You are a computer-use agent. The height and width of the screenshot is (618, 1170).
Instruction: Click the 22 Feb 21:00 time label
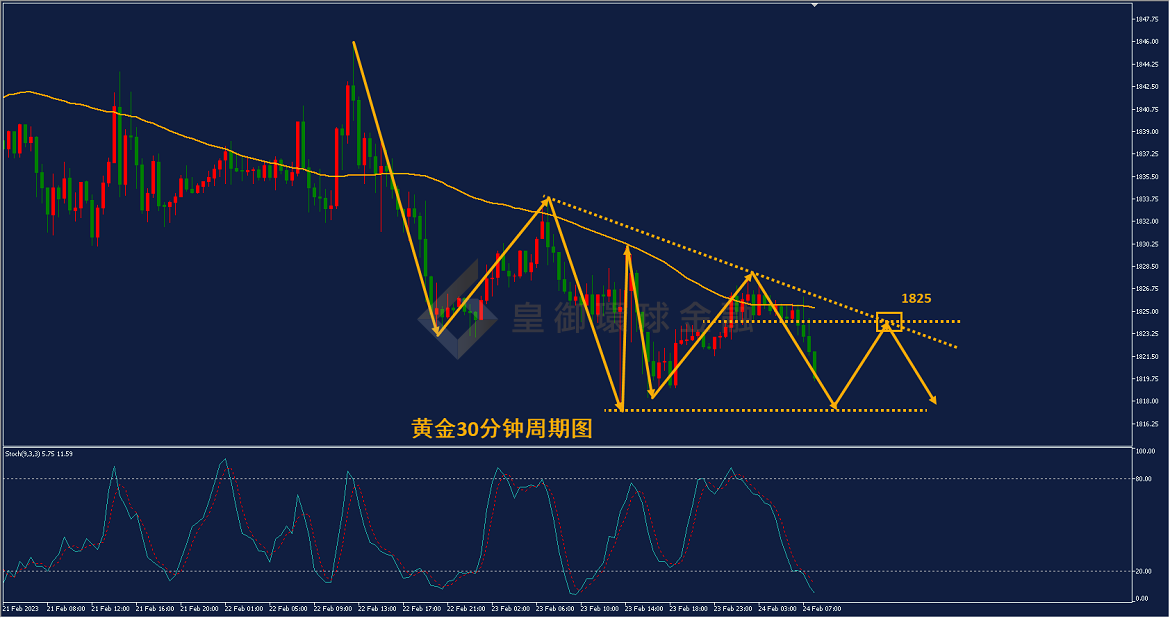[x=466, y=609]
